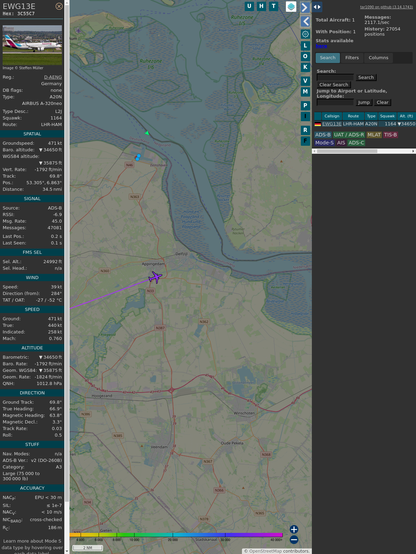Image resolution: width=416 pixels, height=554 pixels.
Task: Click the German flag in table row
Action: click(318, 124)
